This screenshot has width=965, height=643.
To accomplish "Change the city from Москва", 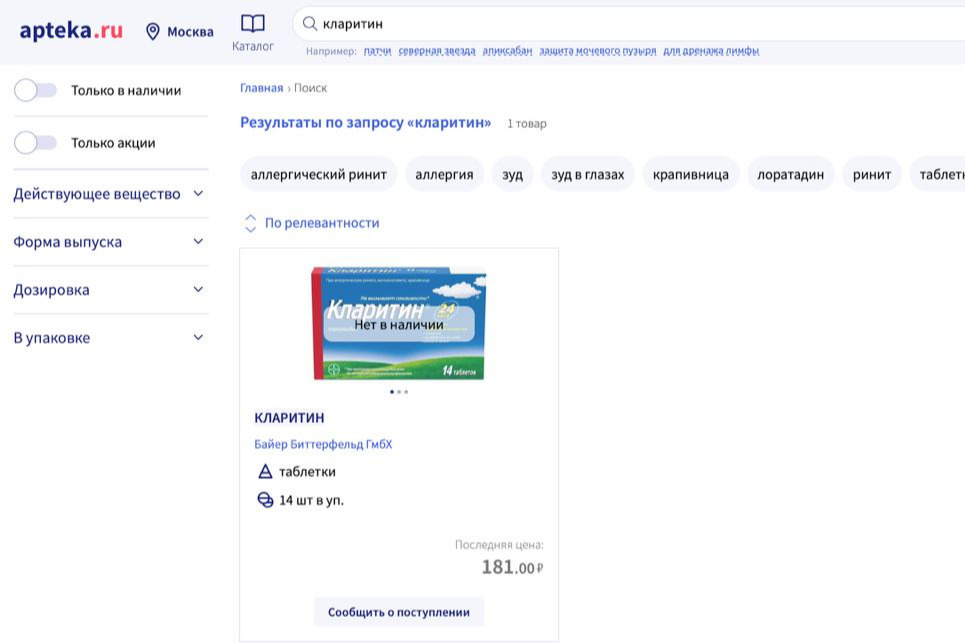I will pos(190,31).
